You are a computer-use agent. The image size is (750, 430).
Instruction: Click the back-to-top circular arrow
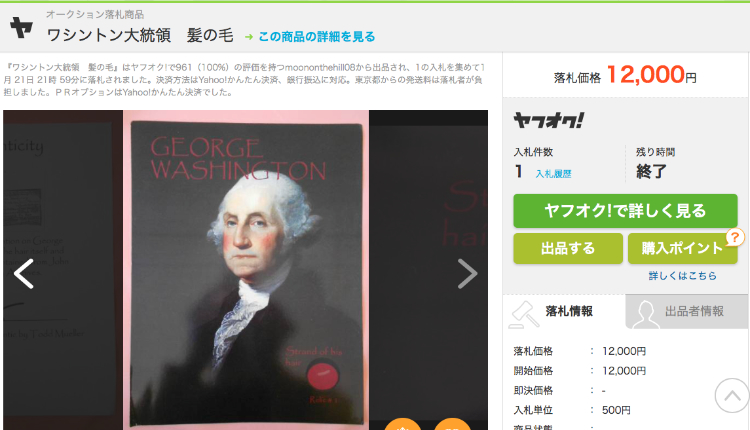coord(732,396)
